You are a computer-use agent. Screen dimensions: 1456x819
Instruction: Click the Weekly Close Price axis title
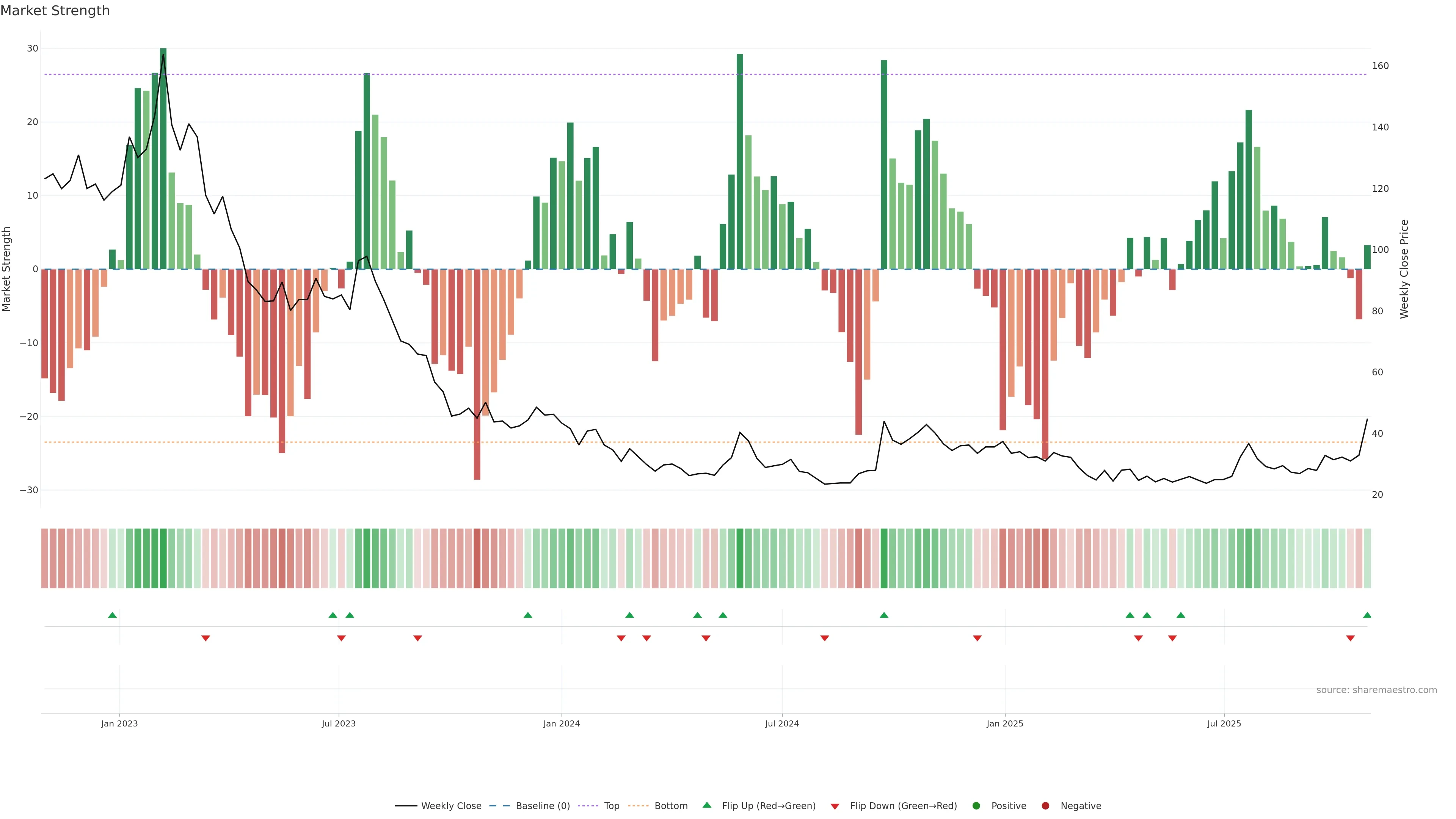pos(1404,269)
